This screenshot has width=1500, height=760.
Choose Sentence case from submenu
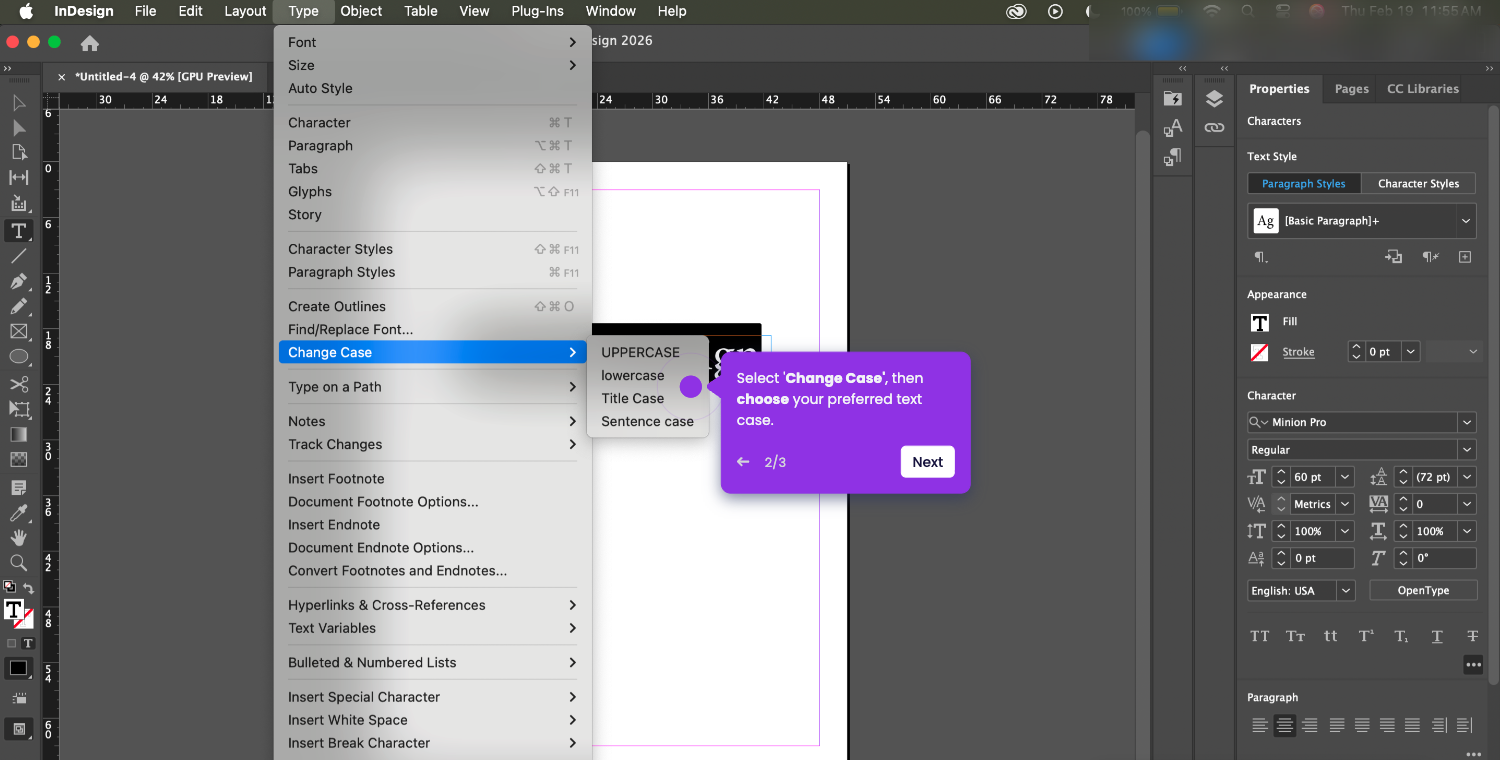(x=648, y=421)
